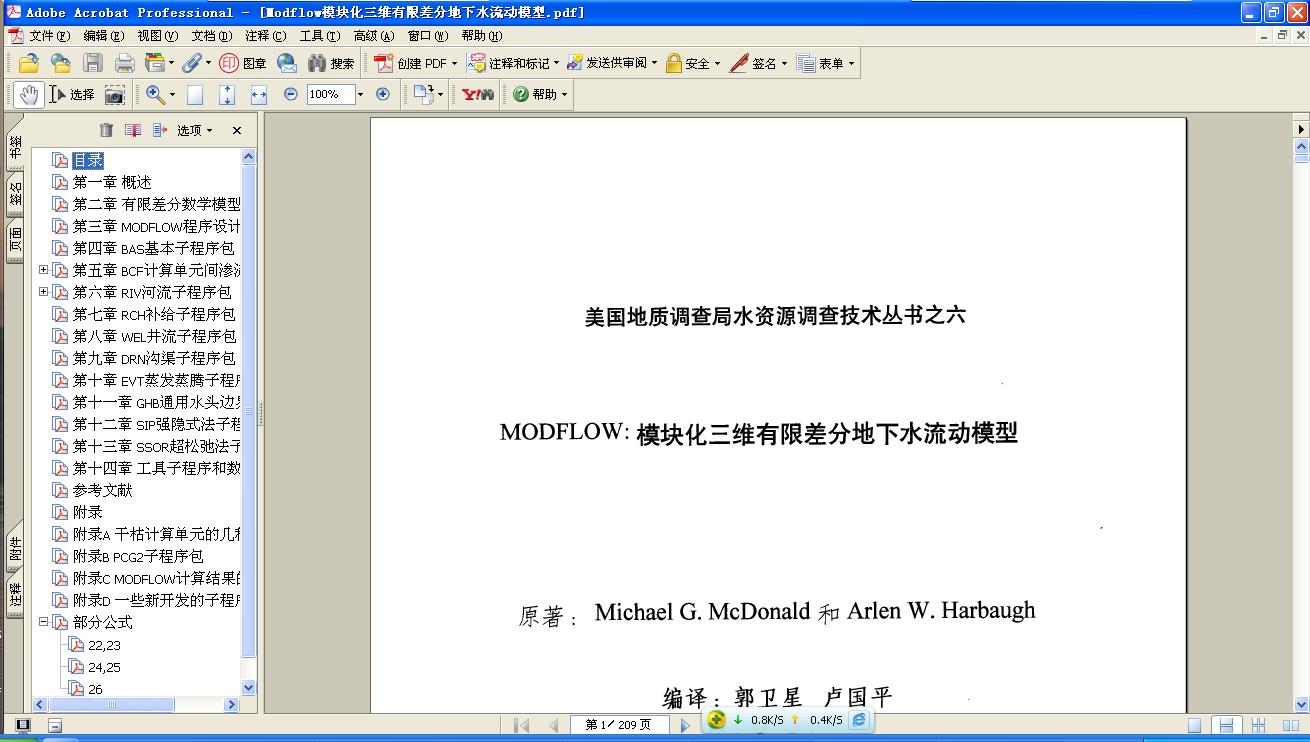Activate the 选择 text select tool

(72, 94)
